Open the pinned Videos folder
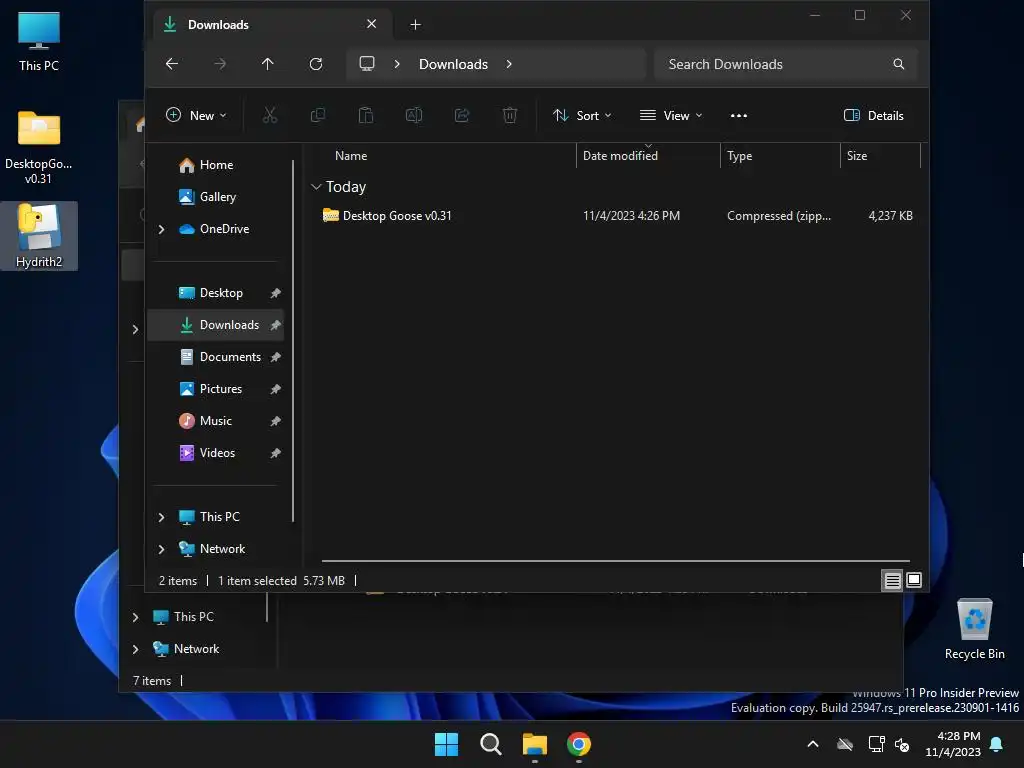 point(216,453)
